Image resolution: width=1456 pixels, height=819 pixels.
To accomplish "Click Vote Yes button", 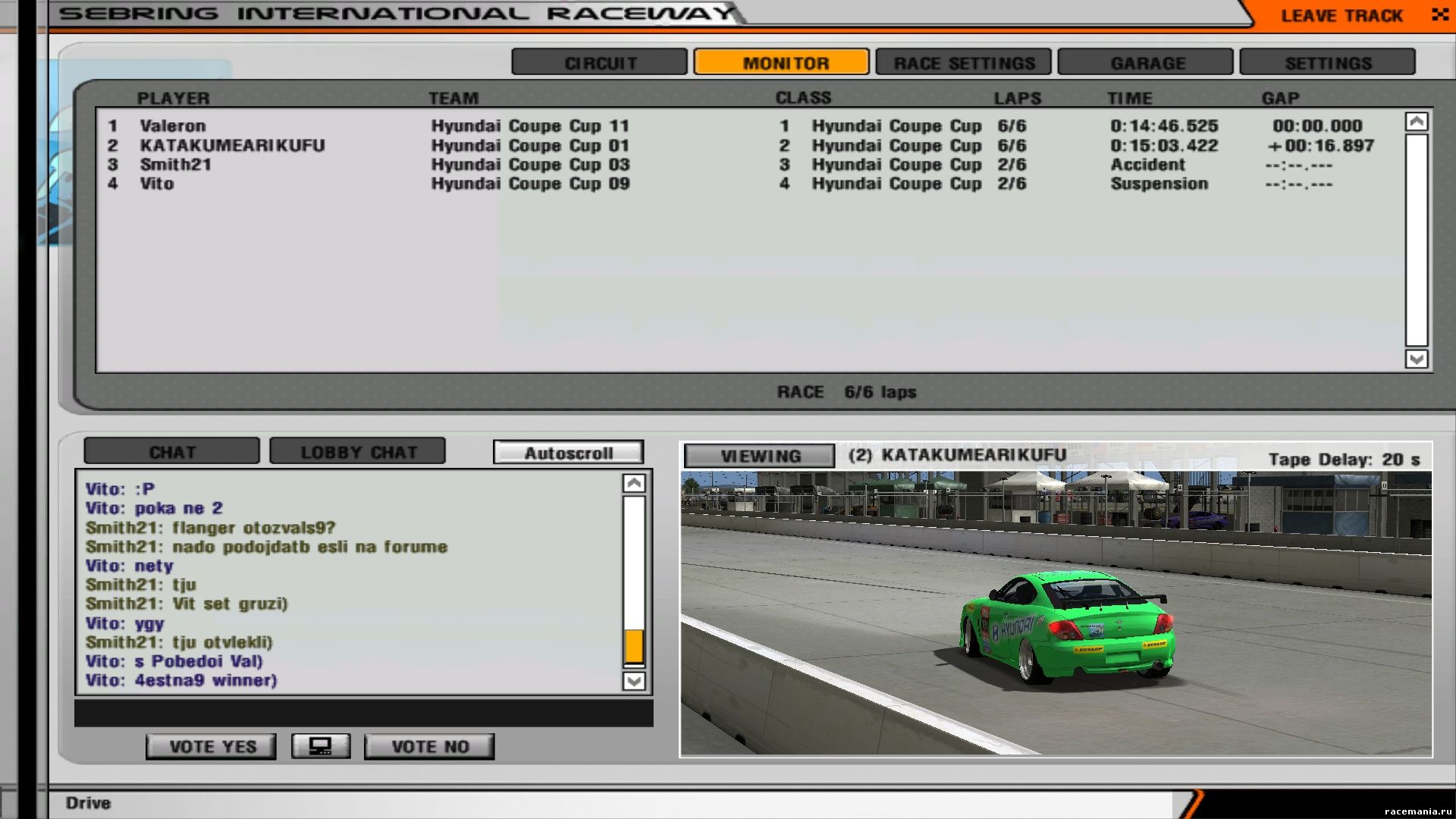I will pos(212,746).
